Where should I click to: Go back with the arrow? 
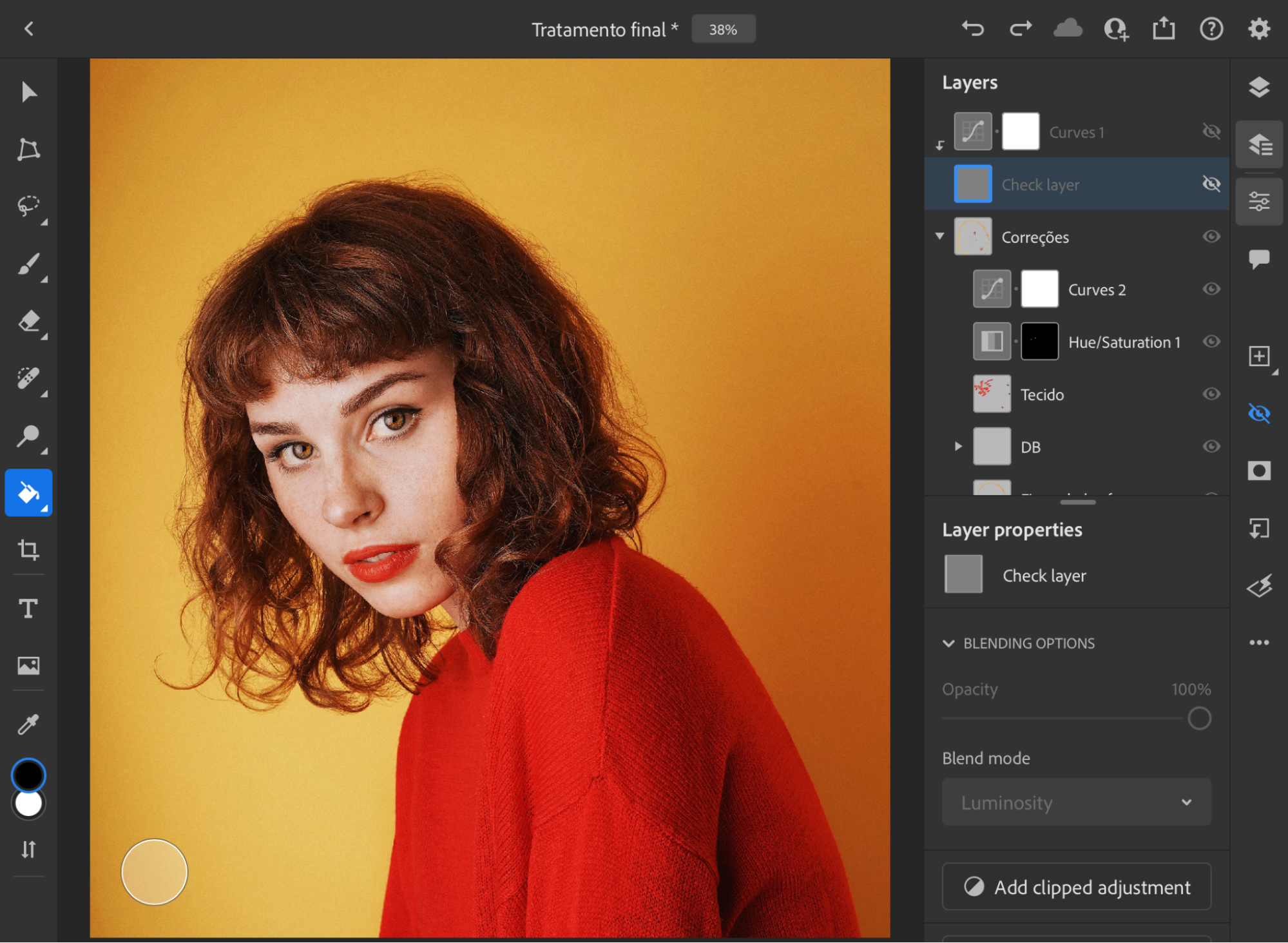point(28,28)
